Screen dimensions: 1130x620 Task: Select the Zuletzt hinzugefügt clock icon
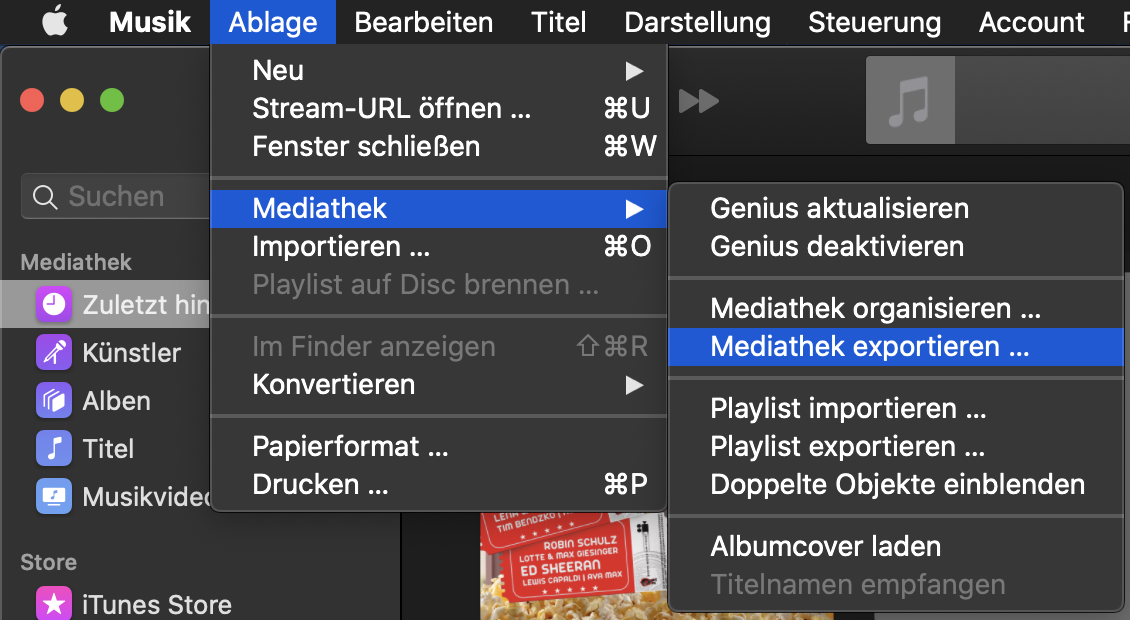point(54,305)
